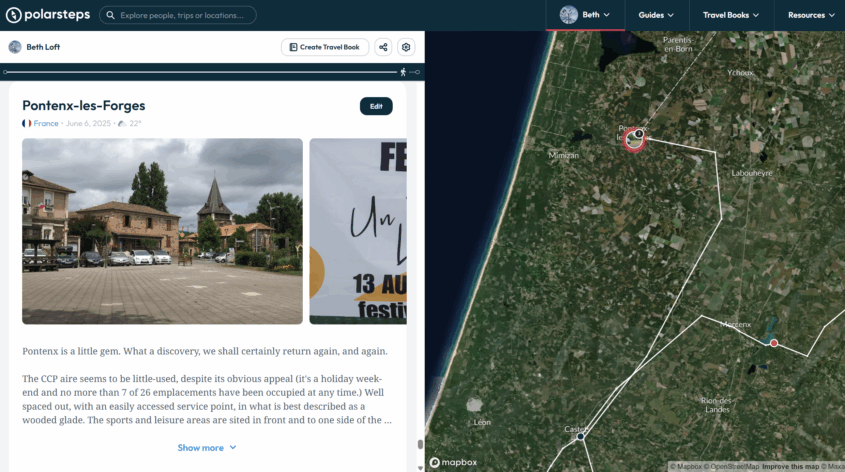Expand the Travel Books menu
This screenshot has height=472, width=845.
pos(731,15)
